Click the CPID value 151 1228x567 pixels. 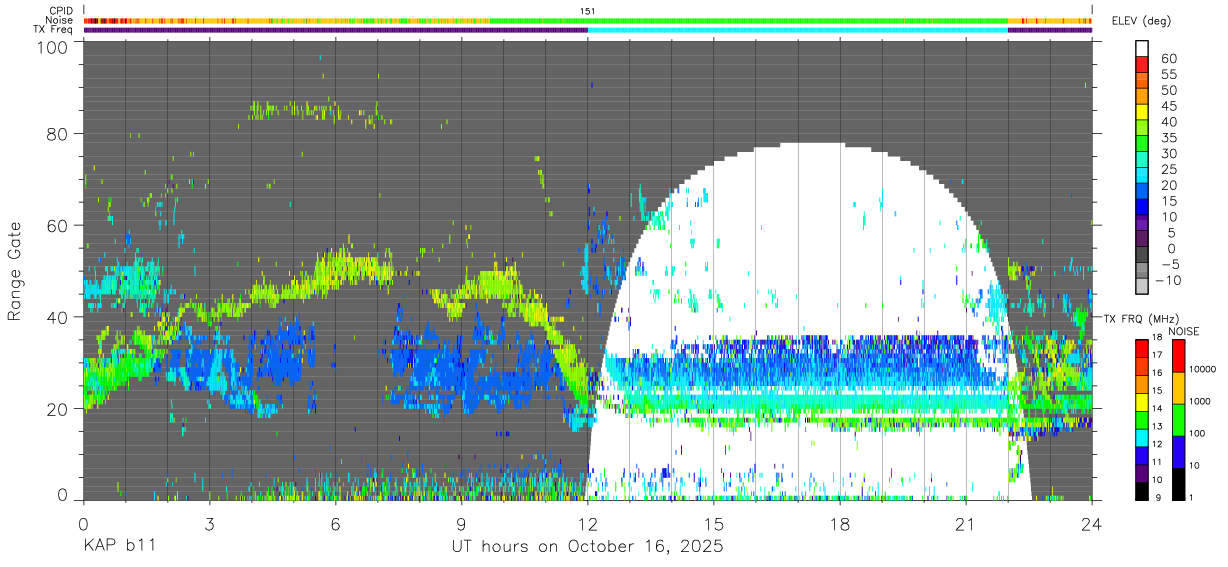588,11
